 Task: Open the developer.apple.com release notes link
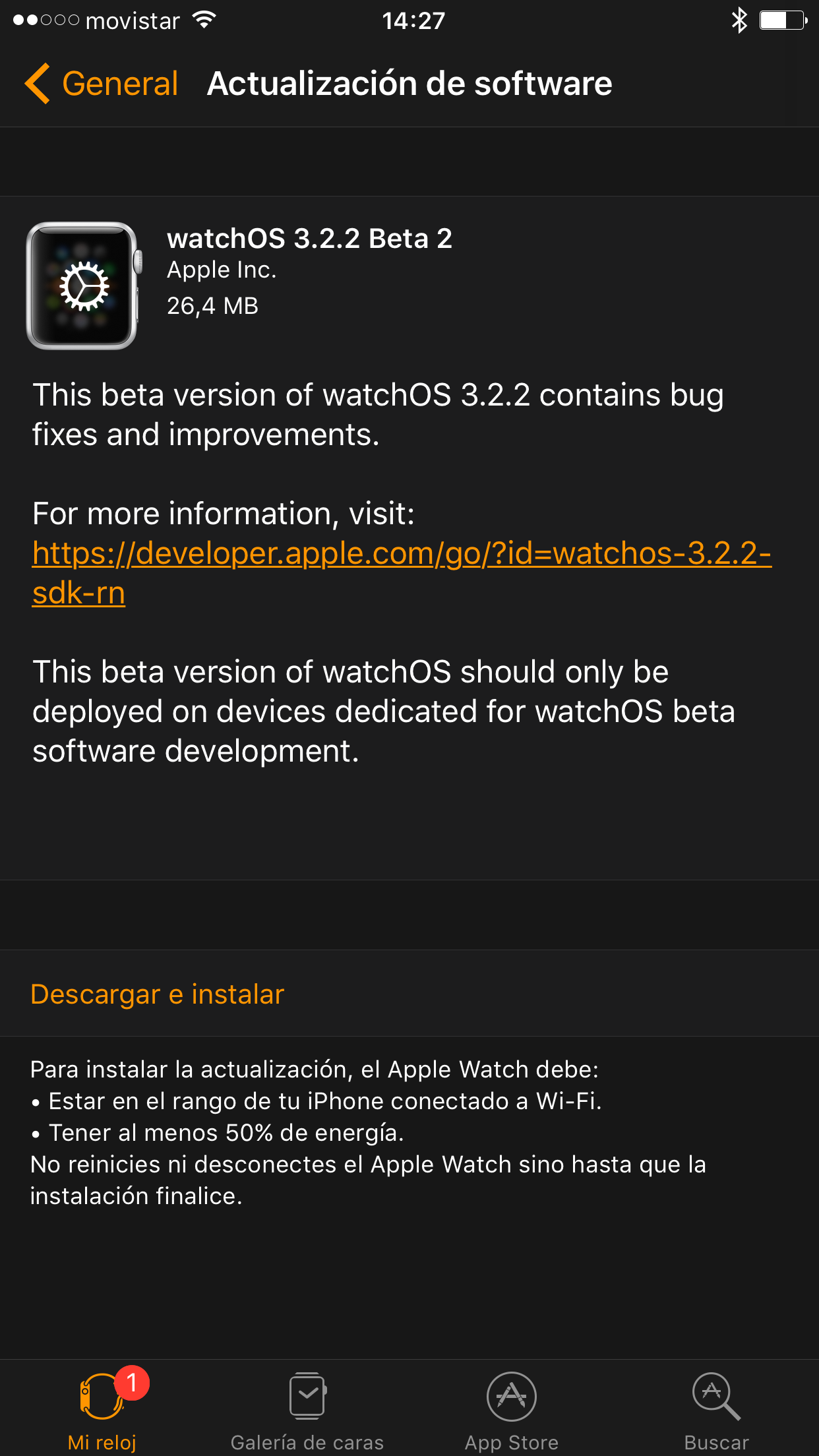point(401,553)
